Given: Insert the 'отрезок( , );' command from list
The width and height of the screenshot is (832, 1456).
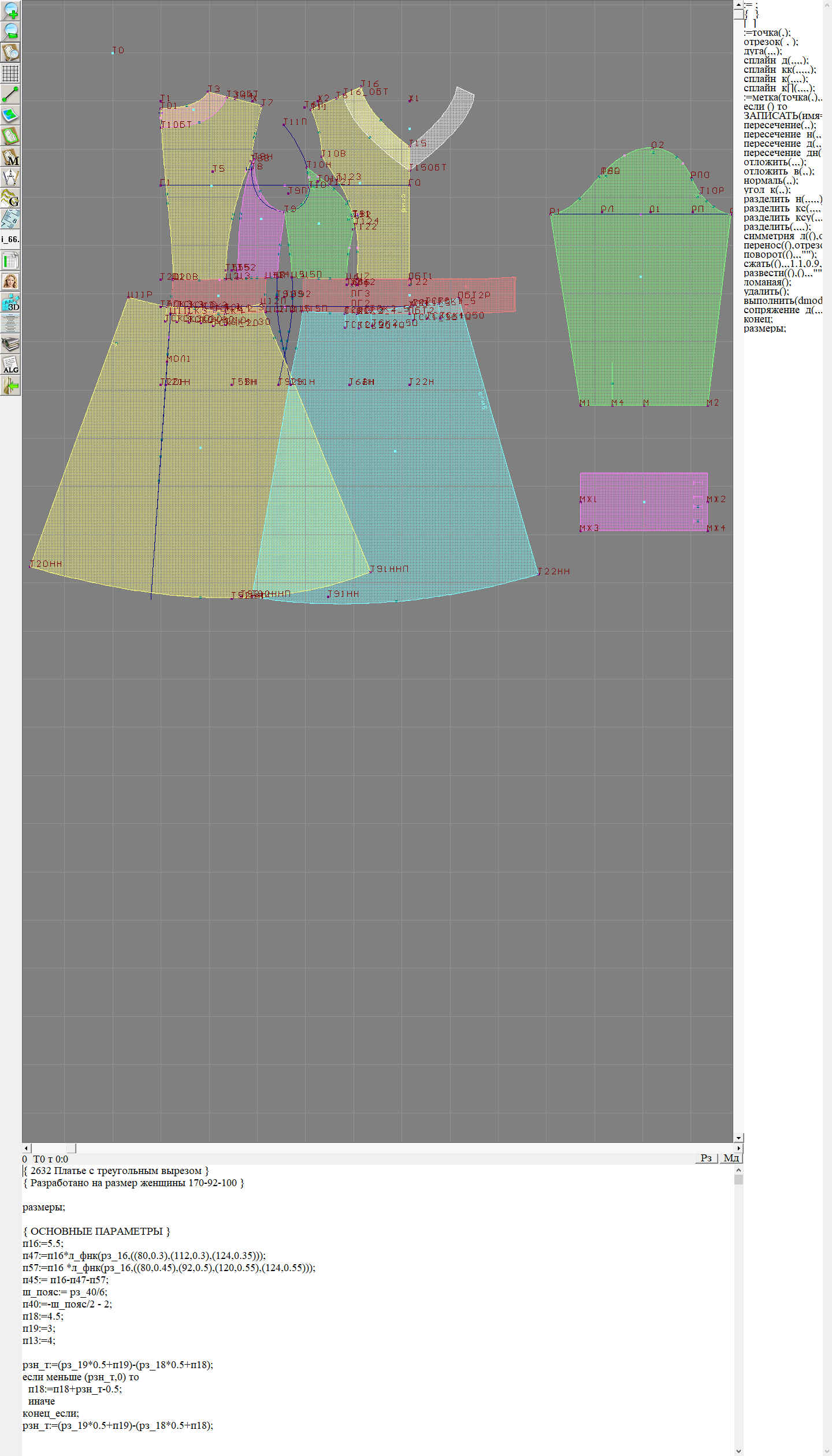Looking at the screenshot, I should click(770, 42).
